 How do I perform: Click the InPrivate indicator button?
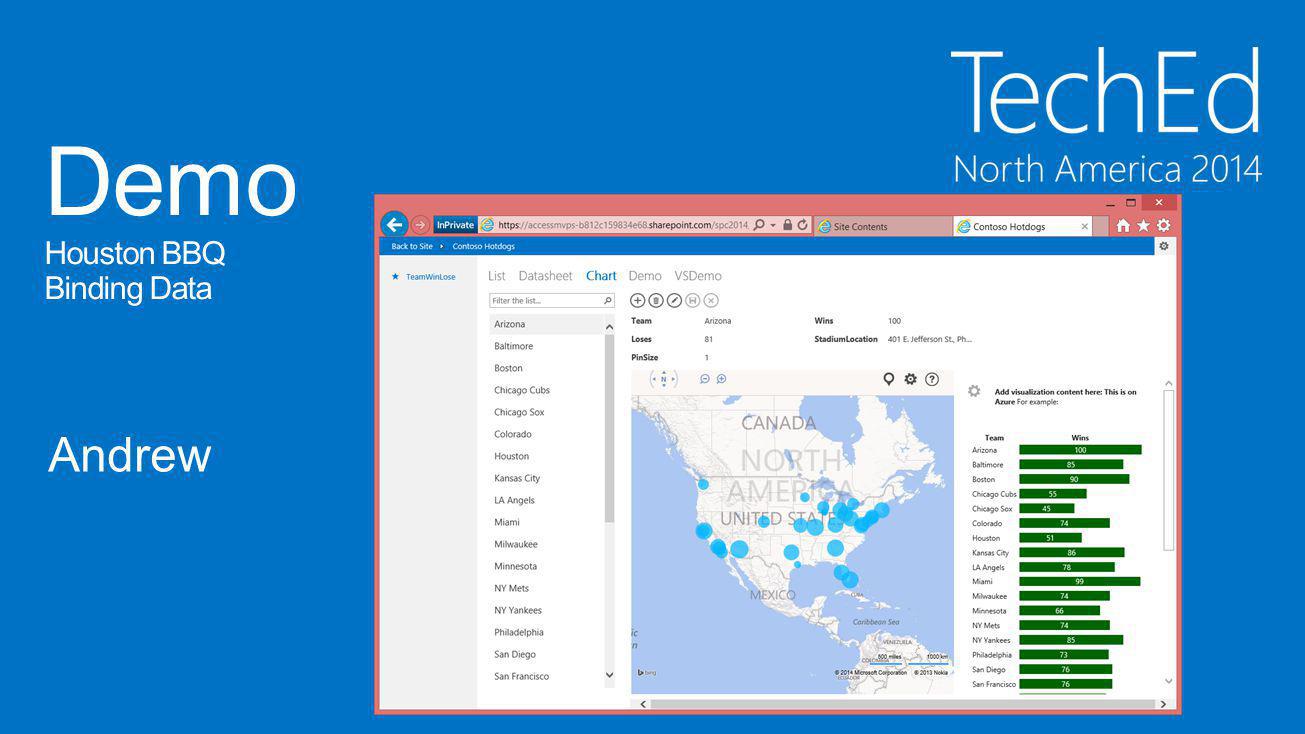coord(455,225)
